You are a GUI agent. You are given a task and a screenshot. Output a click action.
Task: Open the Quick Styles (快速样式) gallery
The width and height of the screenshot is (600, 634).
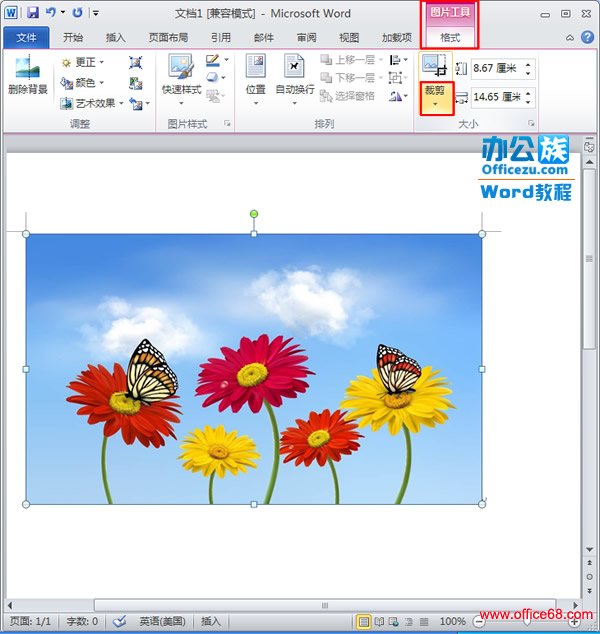tap(181, 76)
